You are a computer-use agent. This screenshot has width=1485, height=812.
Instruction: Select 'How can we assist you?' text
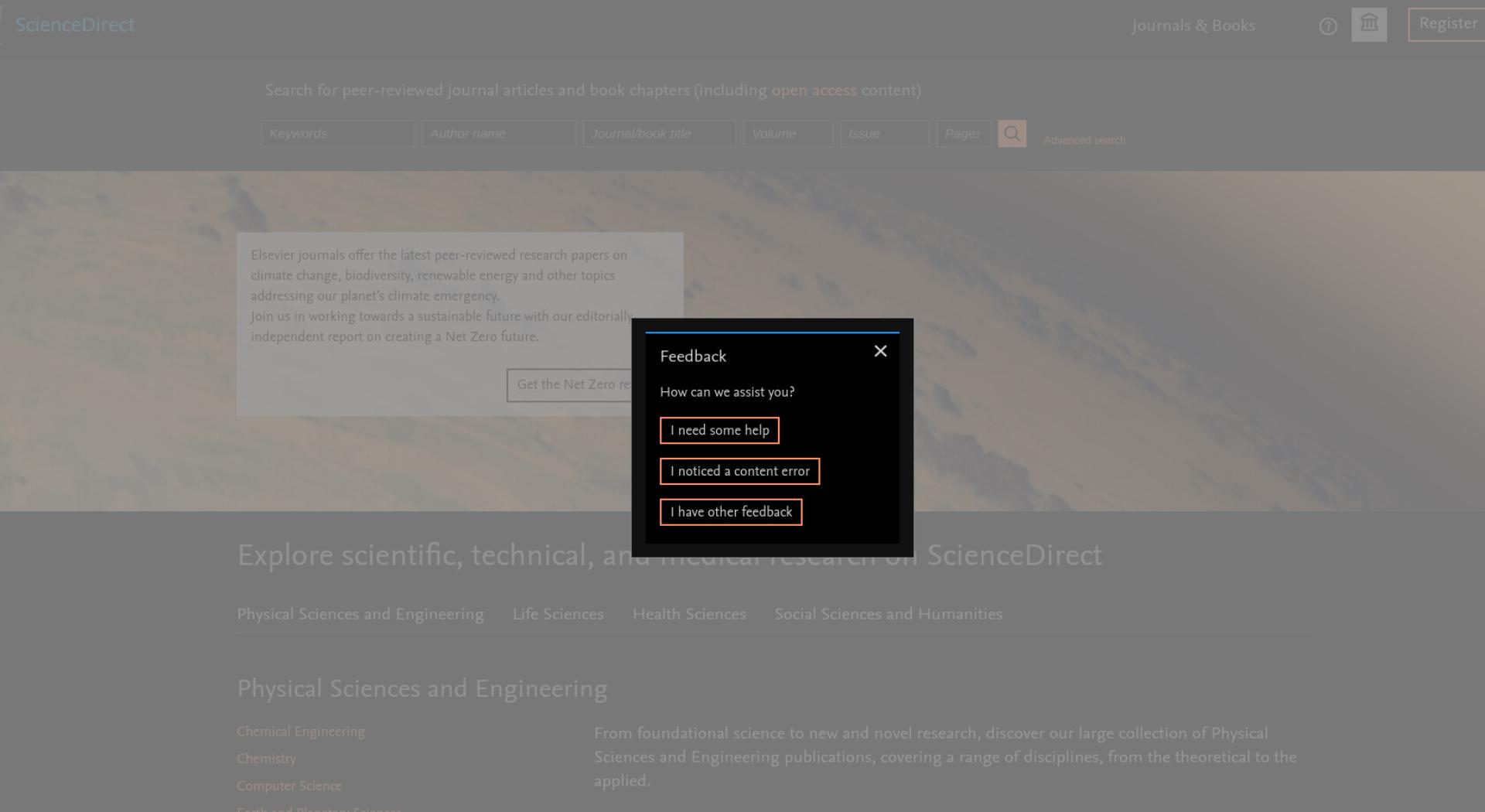[x=727, y=392]
